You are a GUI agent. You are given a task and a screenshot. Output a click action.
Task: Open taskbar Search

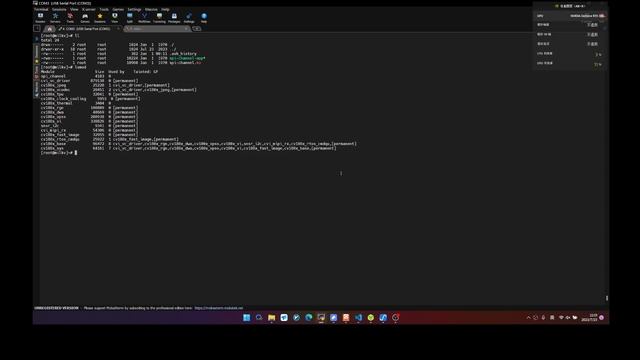259,317
